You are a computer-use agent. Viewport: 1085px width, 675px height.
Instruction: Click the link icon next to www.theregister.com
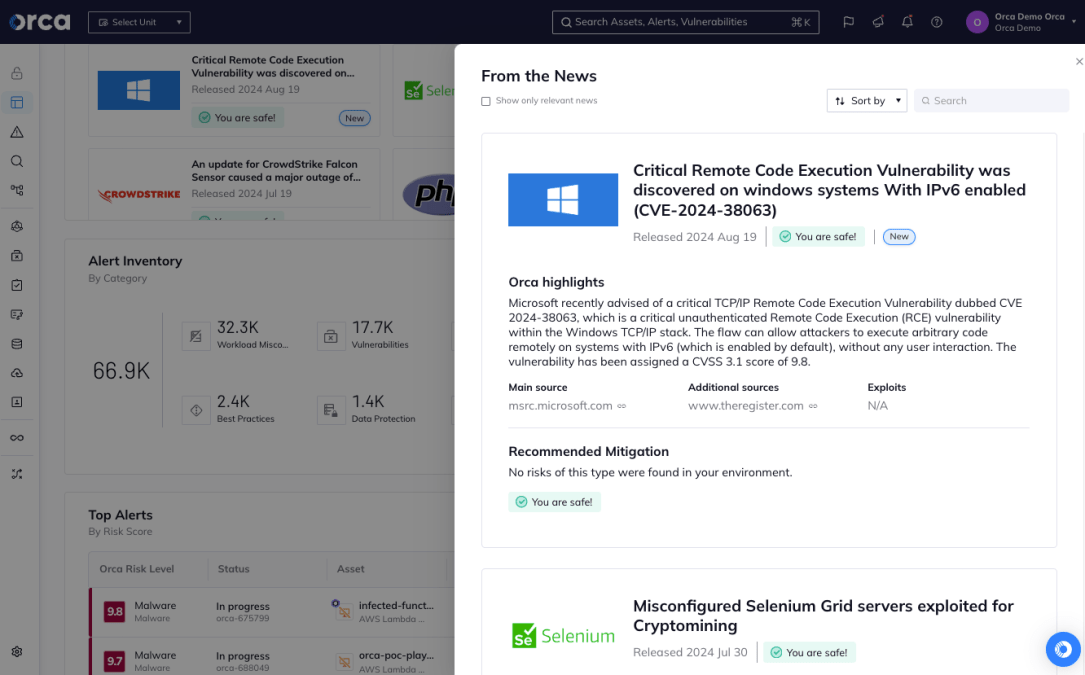click(x=813, y=406)
